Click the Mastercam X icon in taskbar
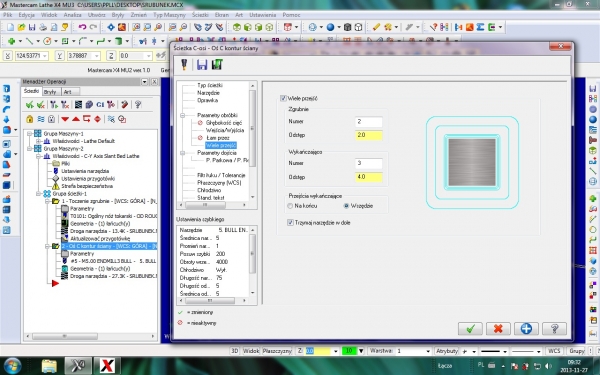 click(78, 366)
